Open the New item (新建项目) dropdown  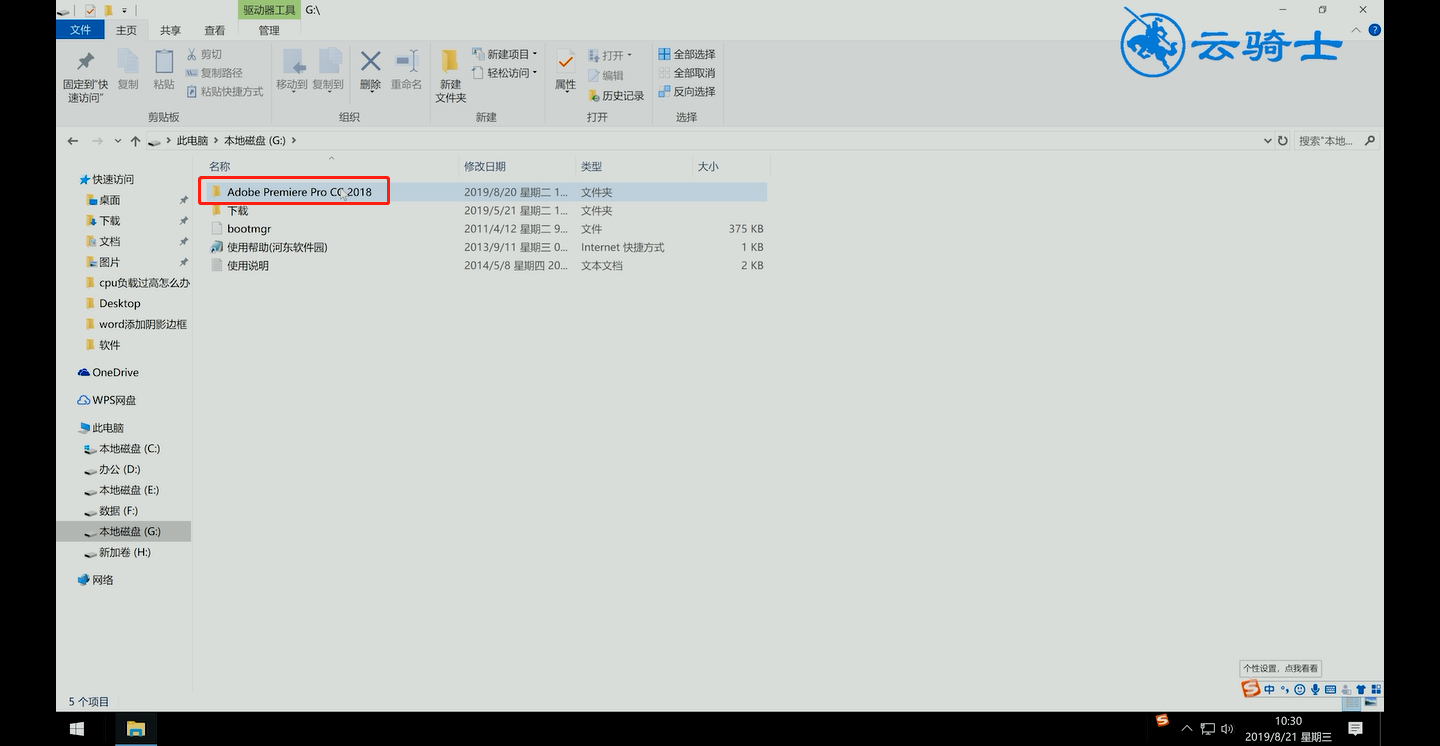pos(505,54)
